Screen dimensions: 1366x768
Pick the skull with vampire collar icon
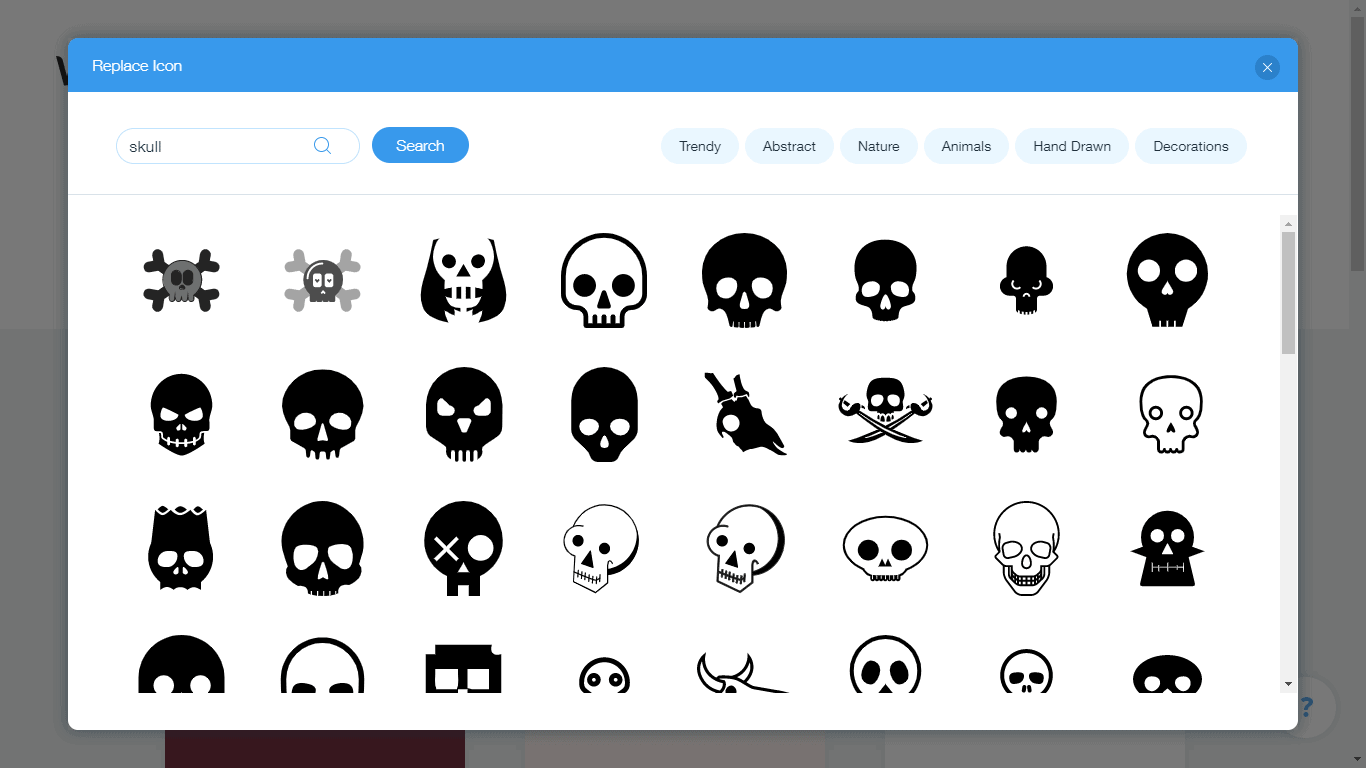pos(1167,548)
